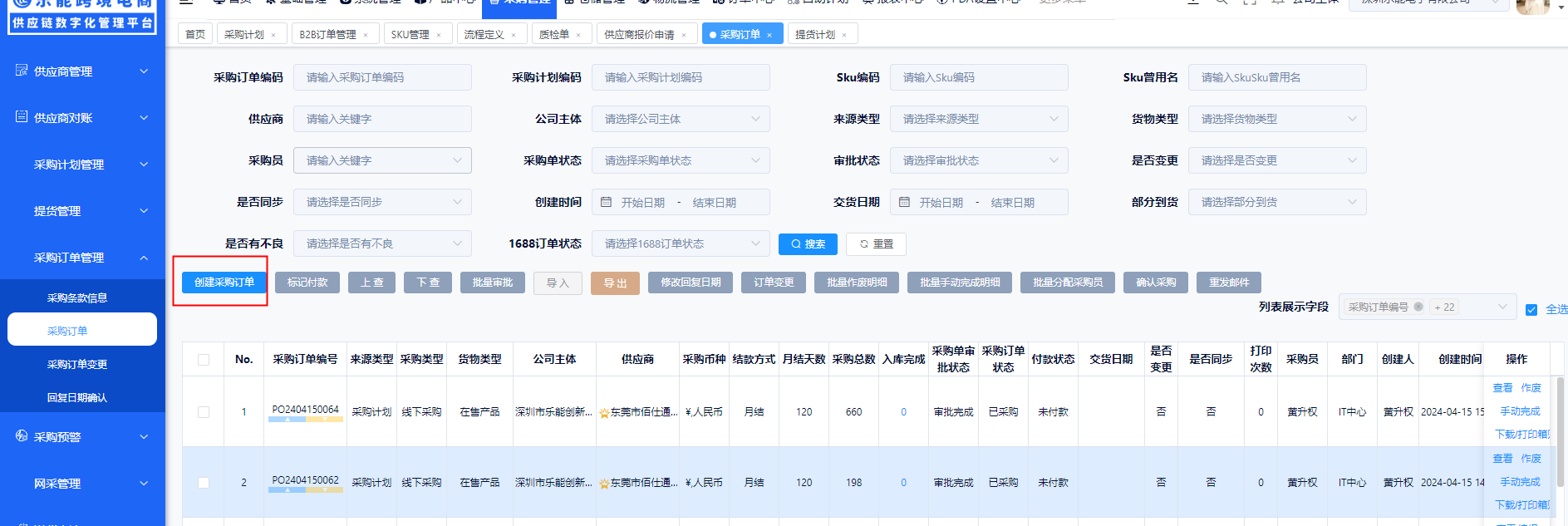Image resolution: width=1568 pixels, height=526 pixels.
Task: Open the 是否有不良 dropdown
Action: [x=382, y=243]
